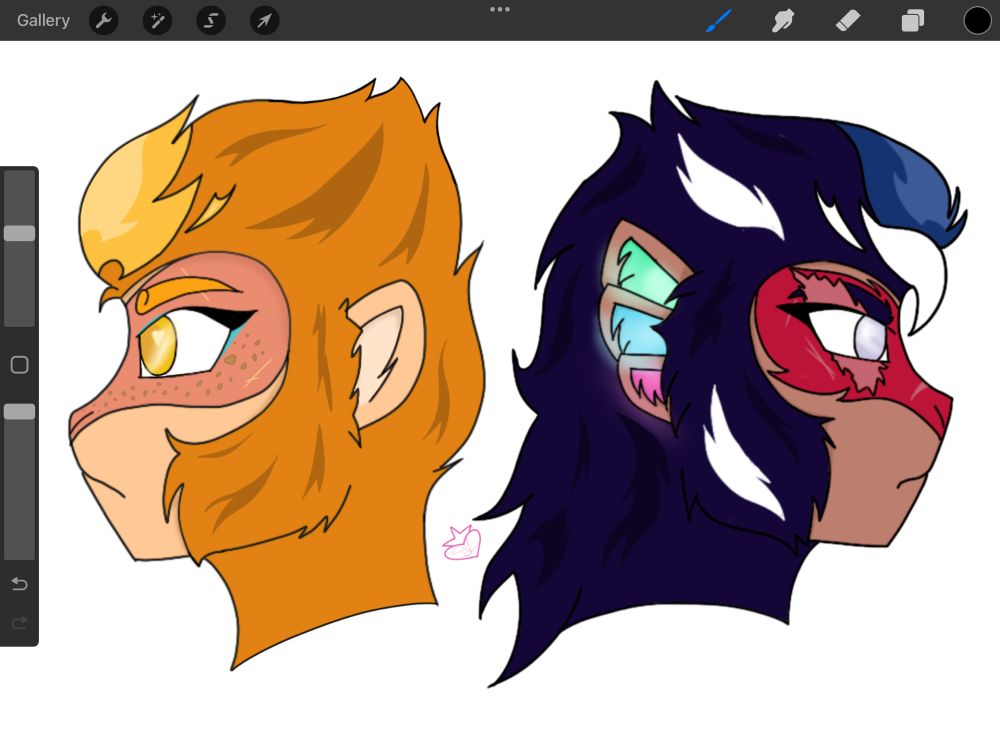Open the Layers panel

[913, 20]
